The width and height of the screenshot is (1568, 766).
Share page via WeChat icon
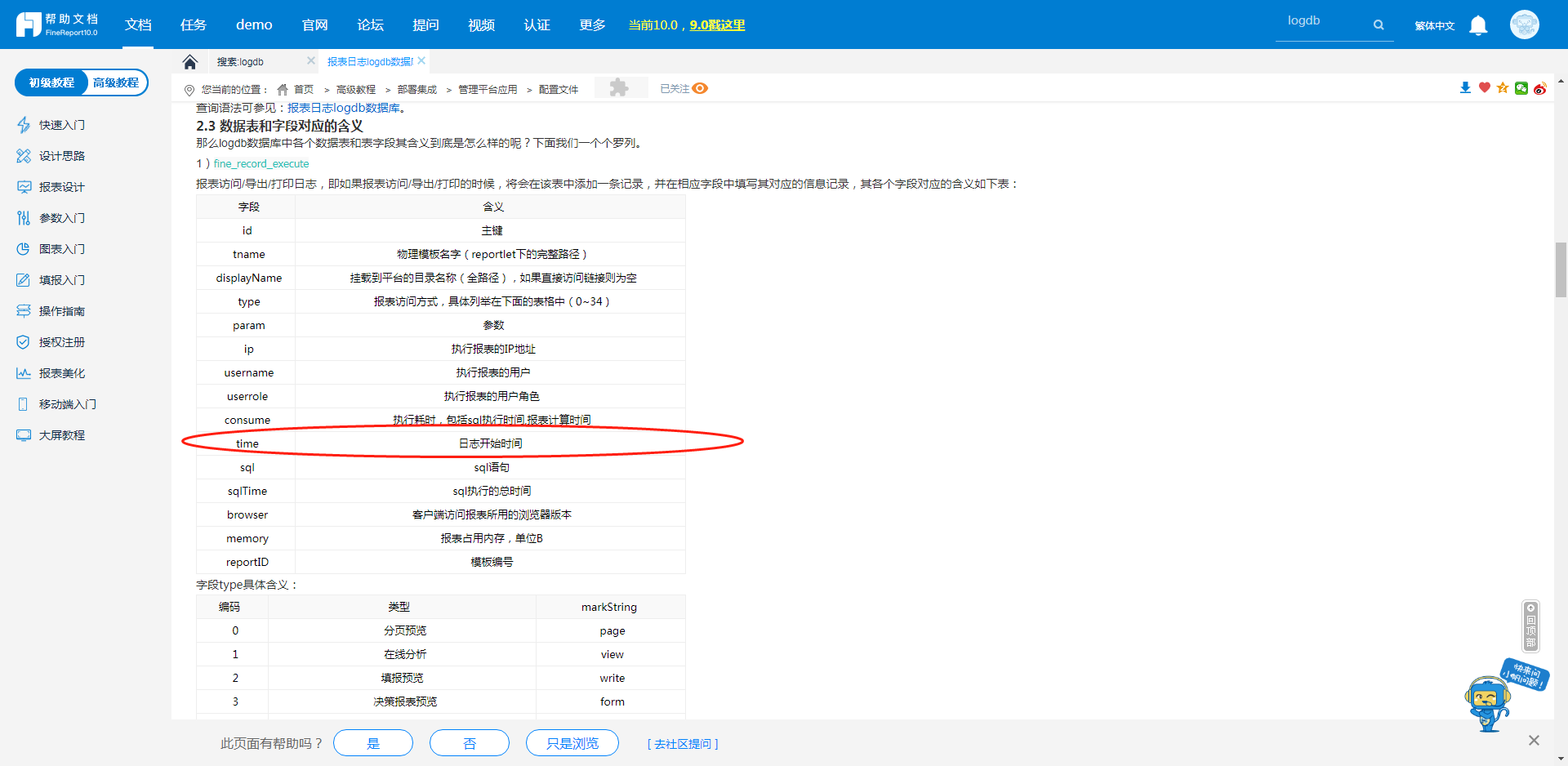click(x=1521, y=88)
